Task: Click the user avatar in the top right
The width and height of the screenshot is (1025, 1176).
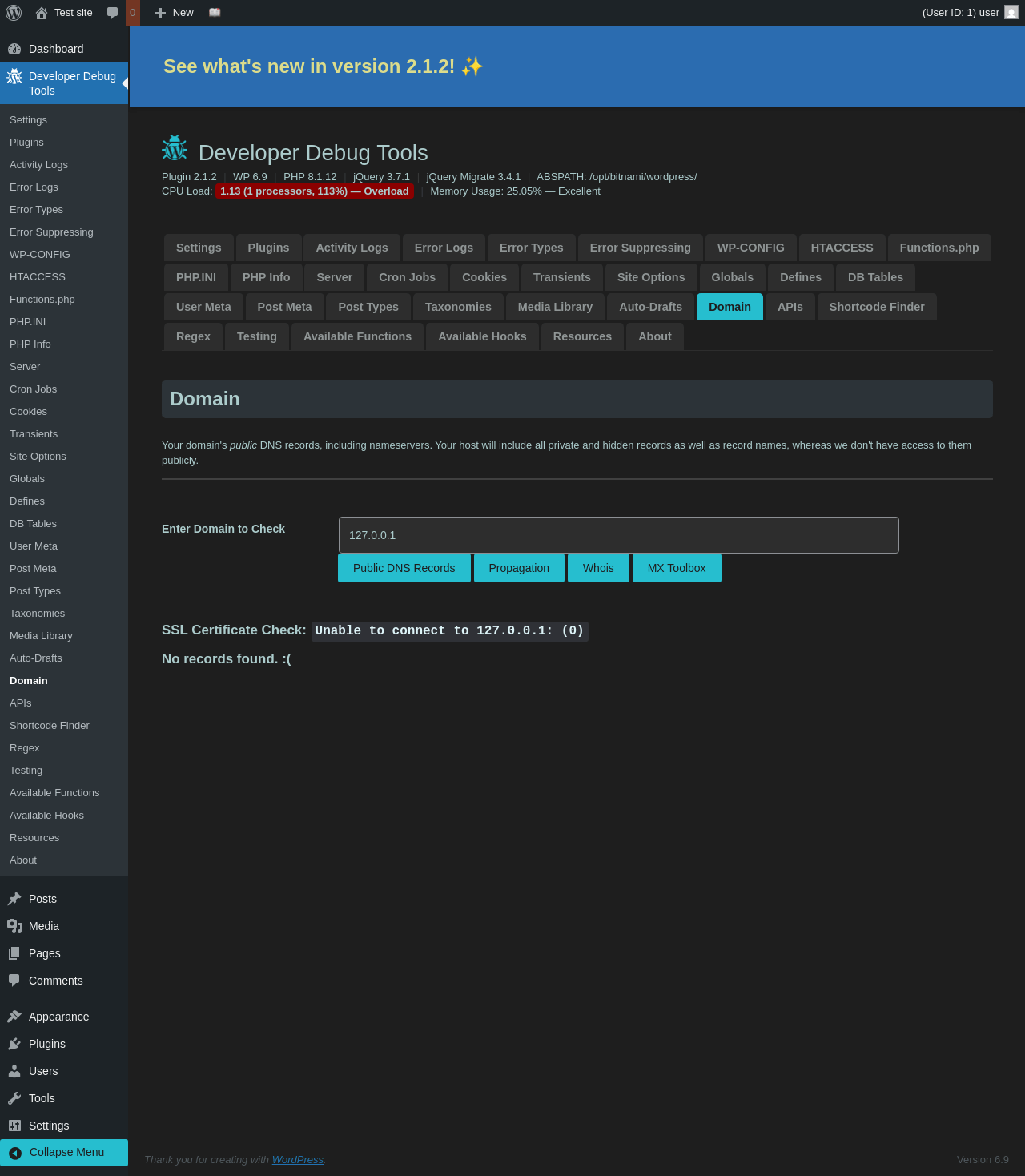Action: click(x=1011, y=13)
